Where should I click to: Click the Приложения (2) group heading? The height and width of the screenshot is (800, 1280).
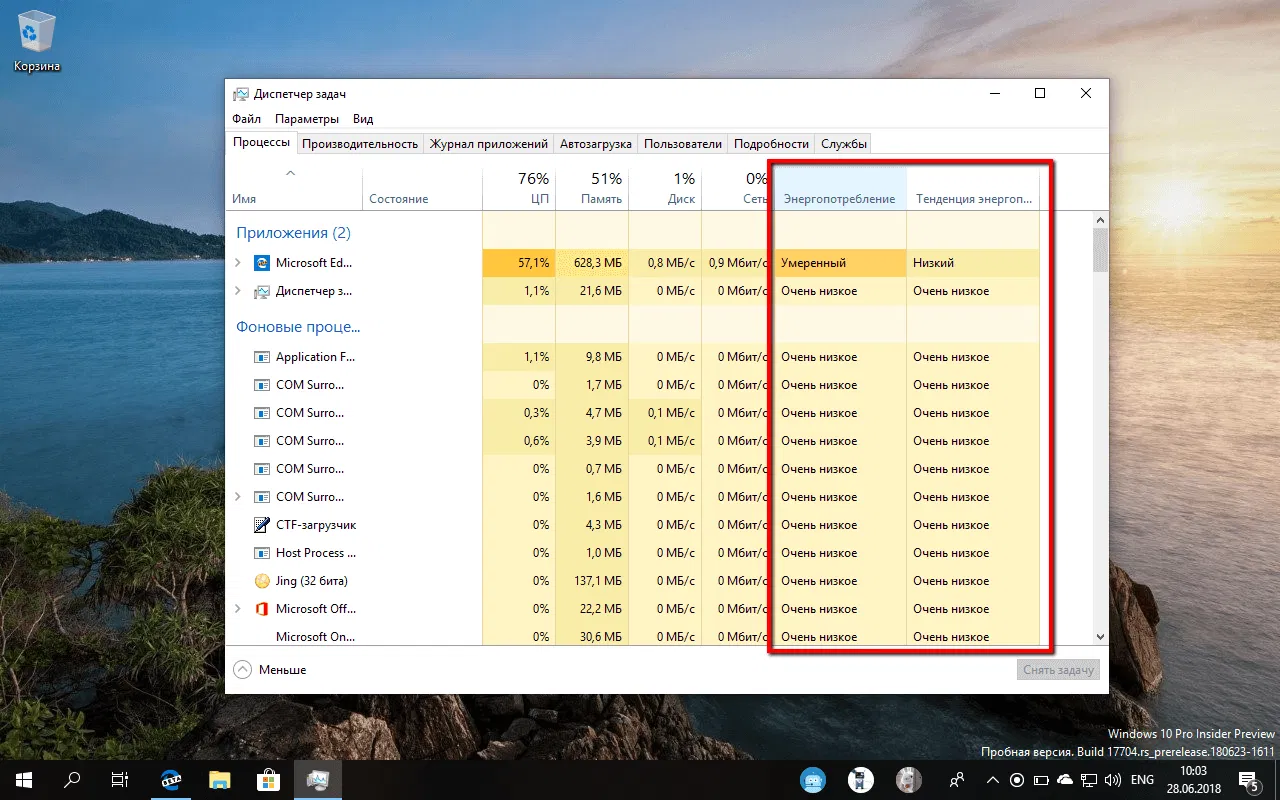[x=293, y=233]
